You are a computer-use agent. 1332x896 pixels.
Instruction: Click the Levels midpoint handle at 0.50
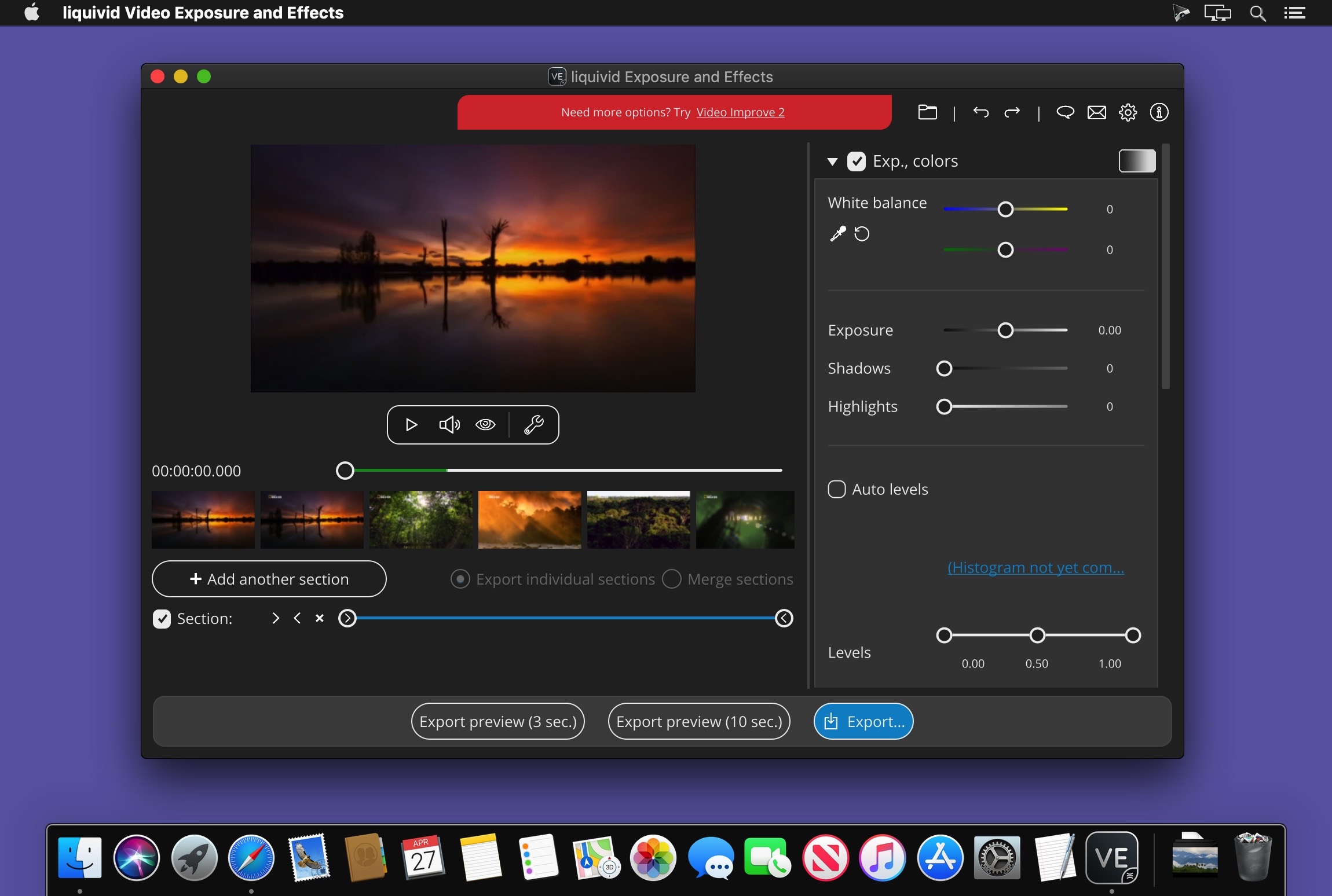(1037, 635)
